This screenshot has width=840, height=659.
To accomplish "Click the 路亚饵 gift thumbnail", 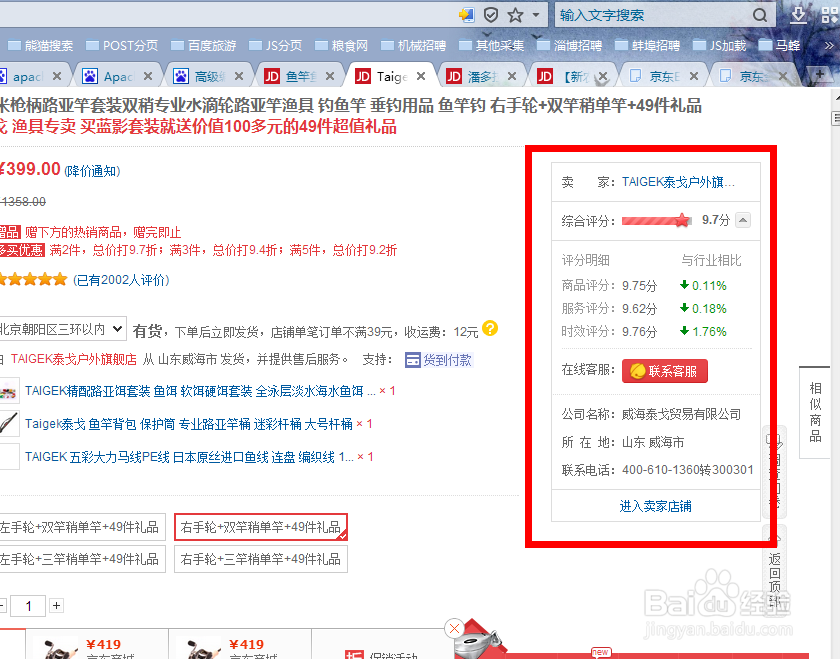I will (x=9, y=391).
